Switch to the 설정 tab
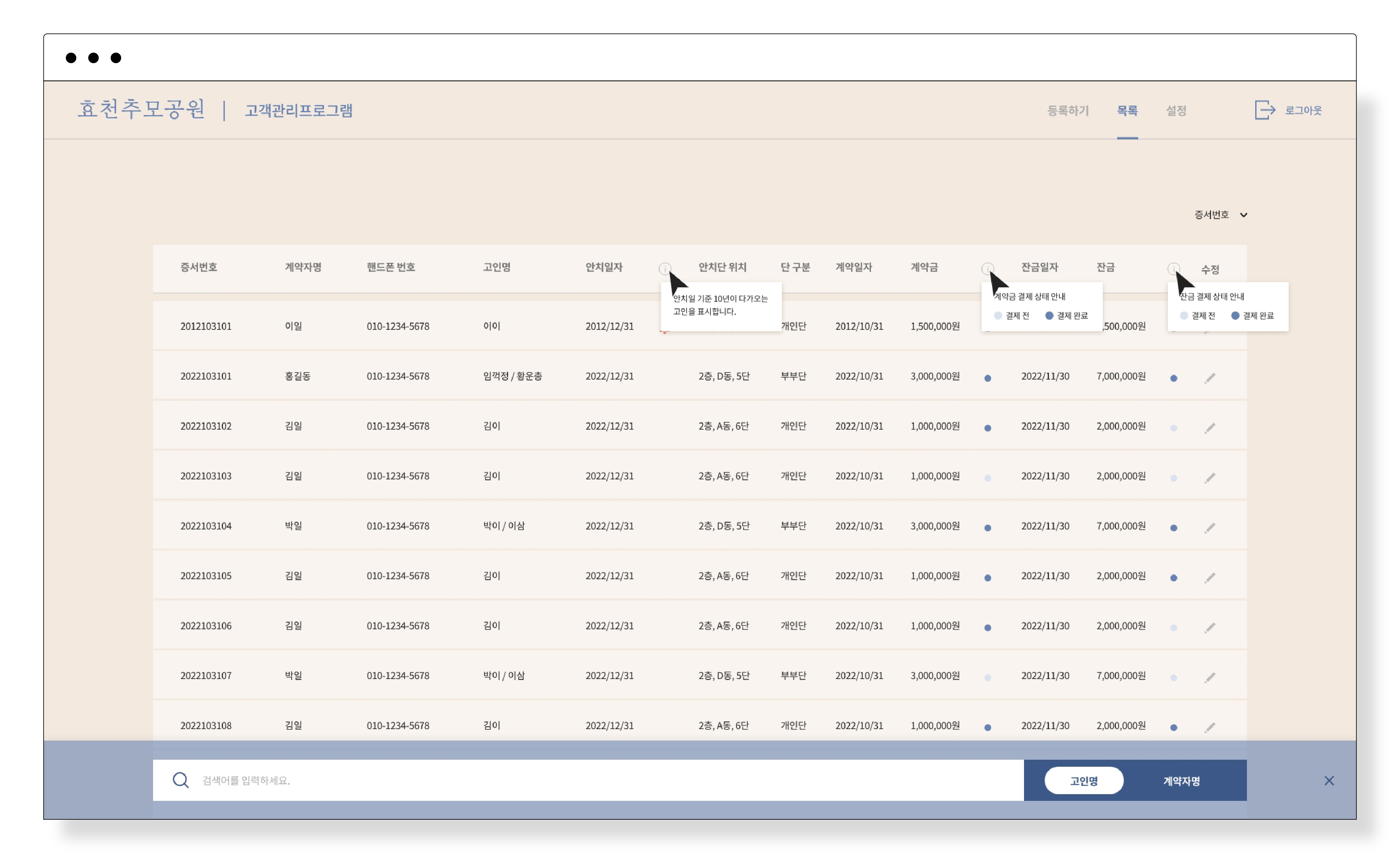The image size is (1400, 864). point(1176,110)
